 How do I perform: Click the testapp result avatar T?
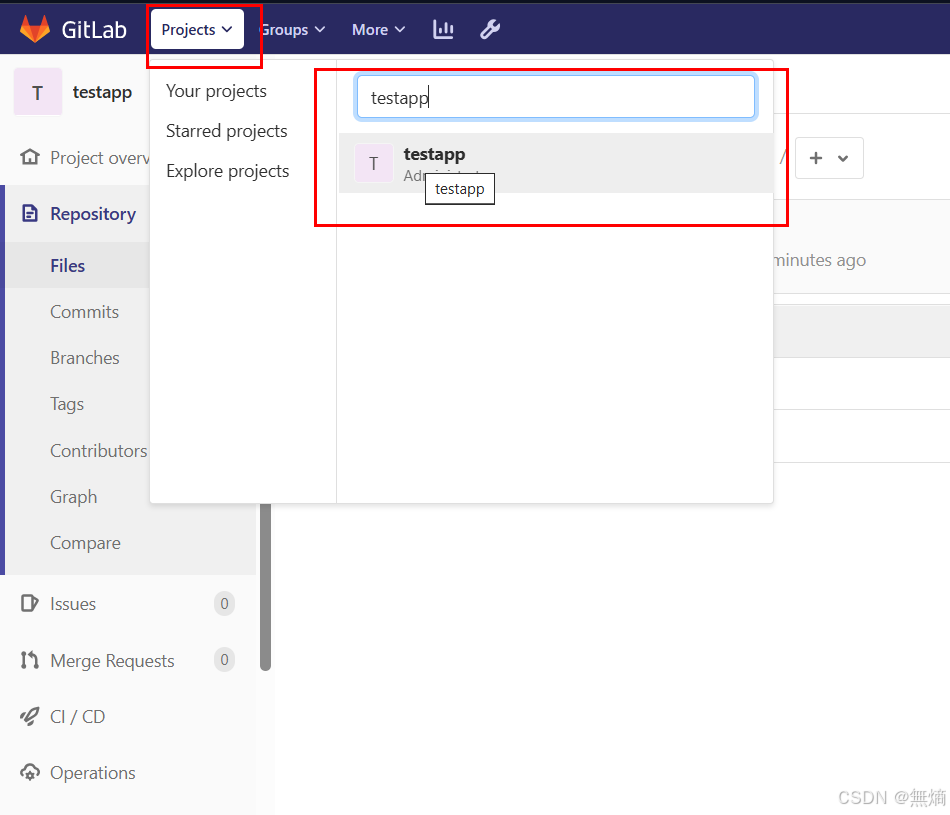pos(374,163)
